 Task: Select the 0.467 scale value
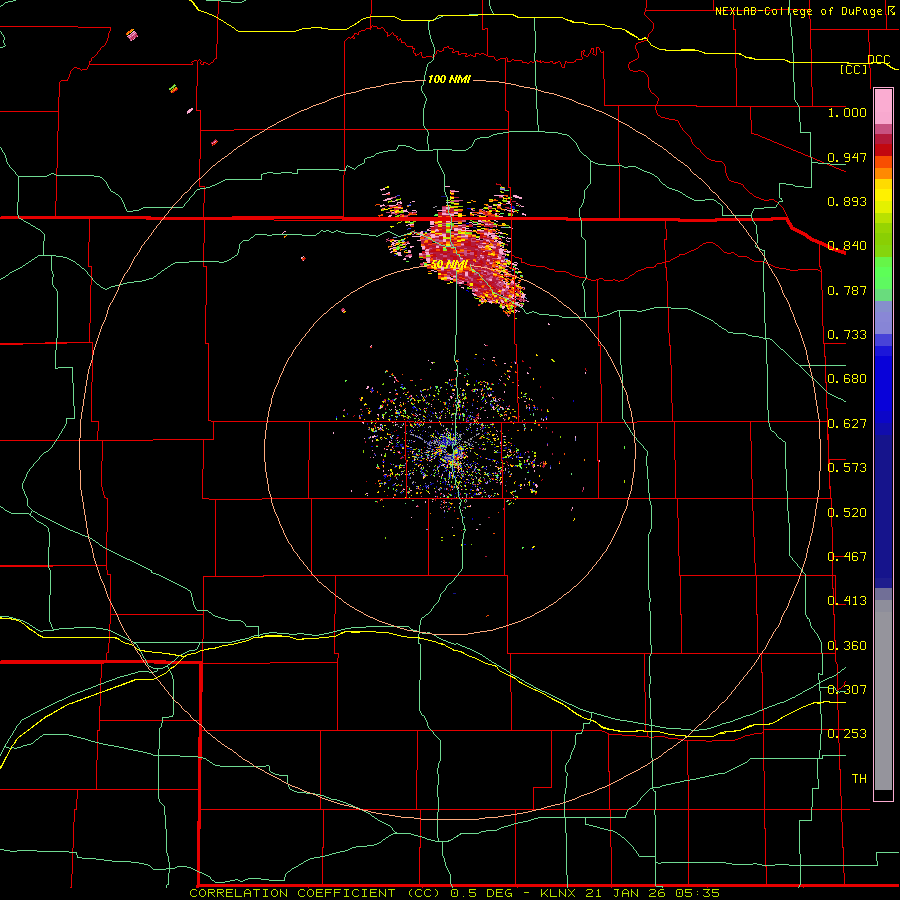click(847, 556)
